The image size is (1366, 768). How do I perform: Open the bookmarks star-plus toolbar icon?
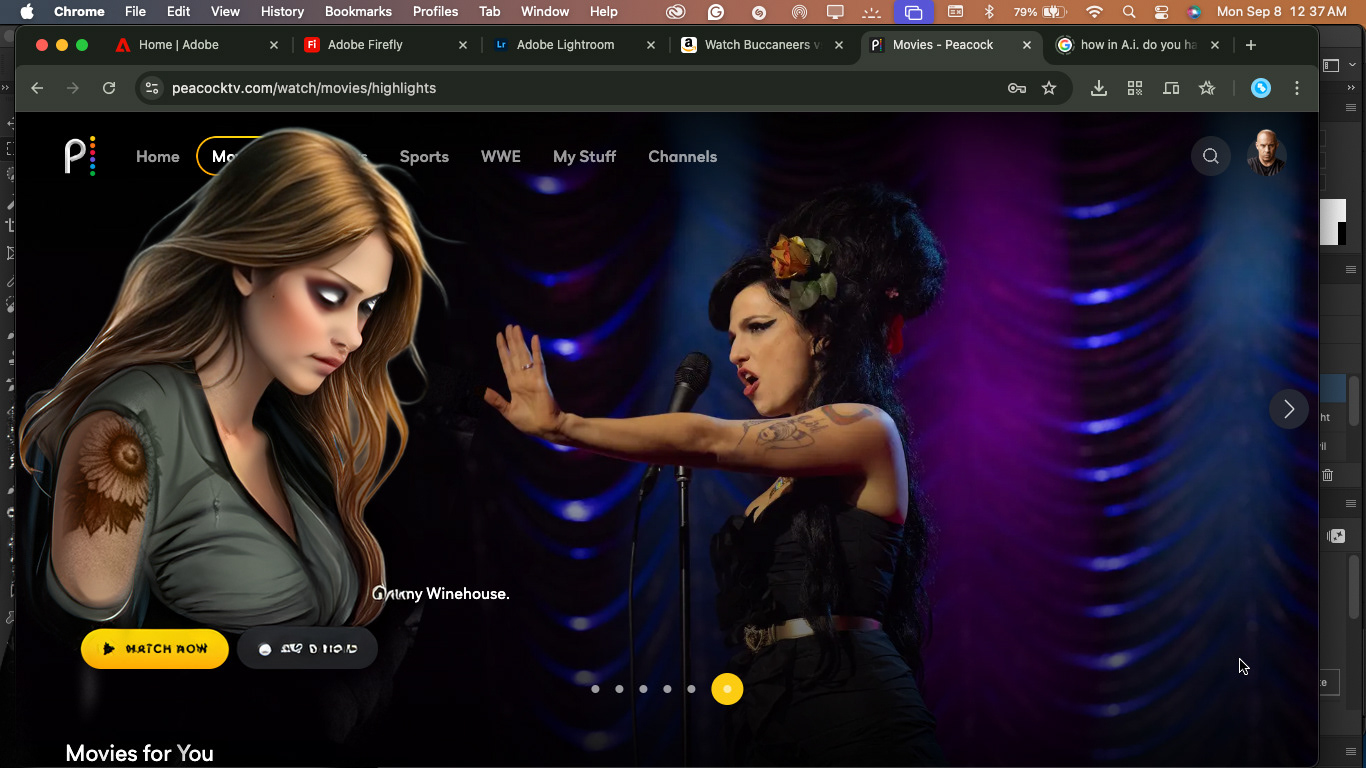point(1207,88)
